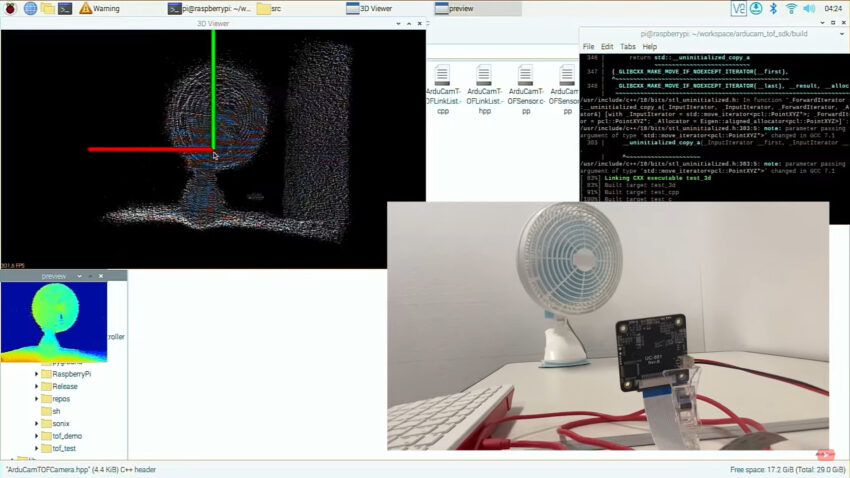Open the terminal Tabs menu
This screenshot has width=850, height=478.
coord(627,46)
